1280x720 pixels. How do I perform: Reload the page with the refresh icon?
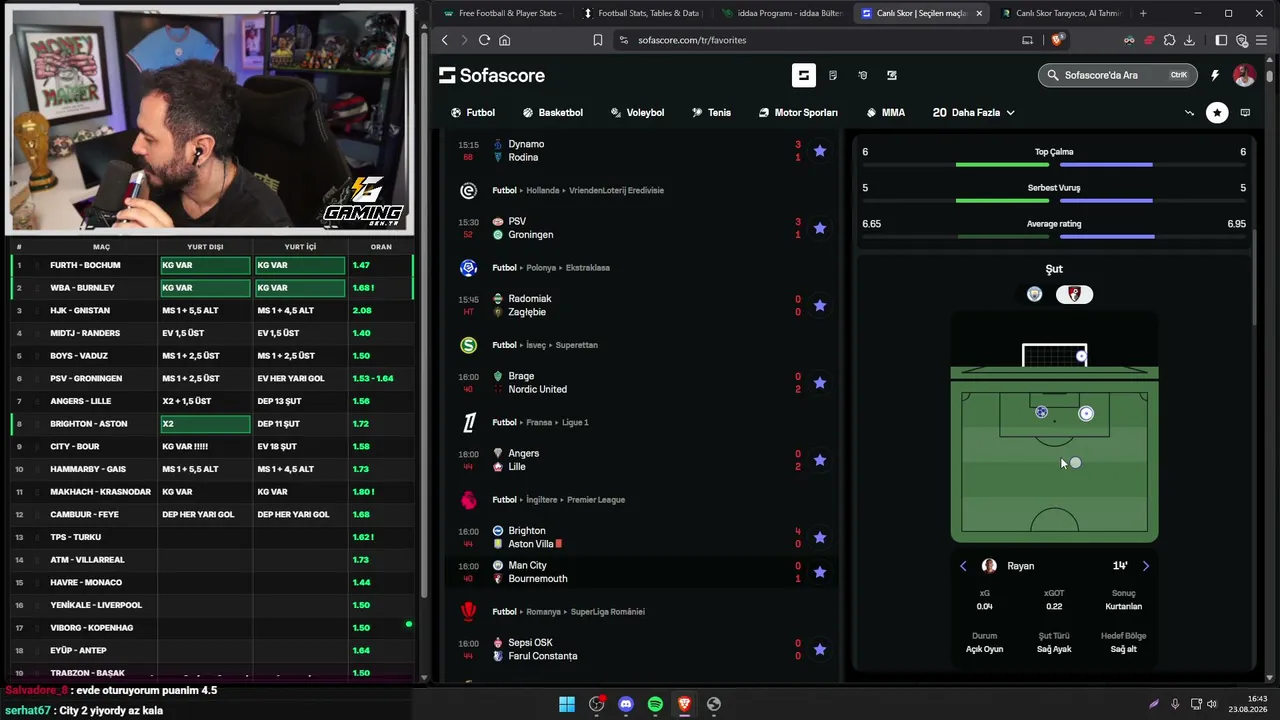(484, 40)
